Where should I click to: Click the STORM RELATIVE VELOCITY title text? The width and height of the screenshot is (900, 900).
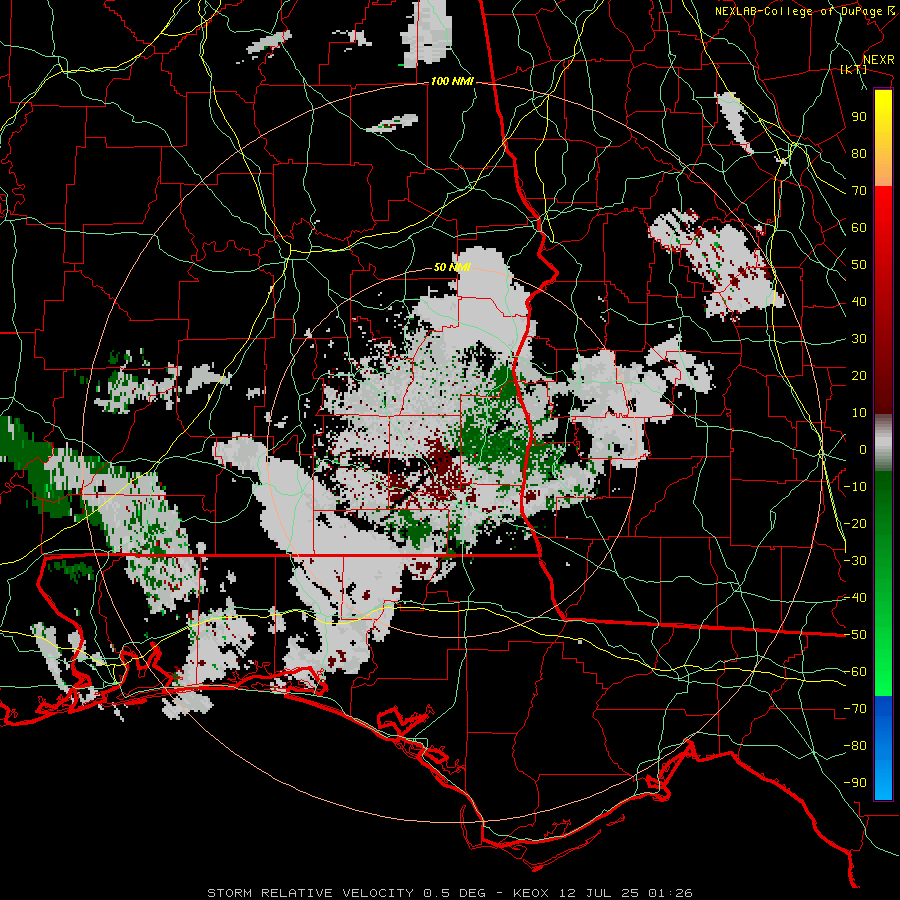coord(310,893)
